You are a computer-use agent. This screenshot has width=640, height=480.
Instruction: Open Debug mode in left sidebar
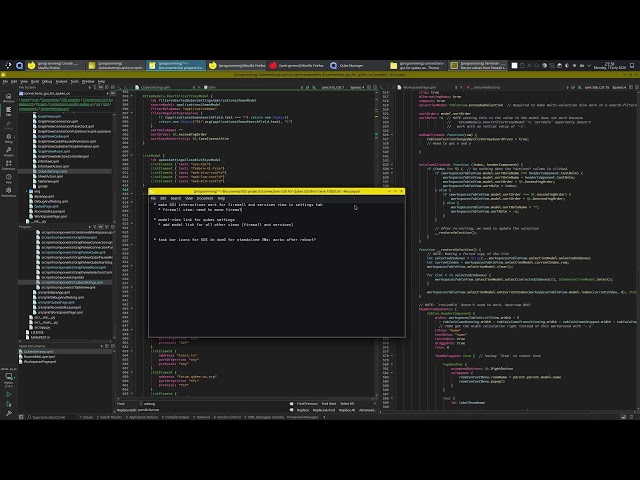(9, 138)
